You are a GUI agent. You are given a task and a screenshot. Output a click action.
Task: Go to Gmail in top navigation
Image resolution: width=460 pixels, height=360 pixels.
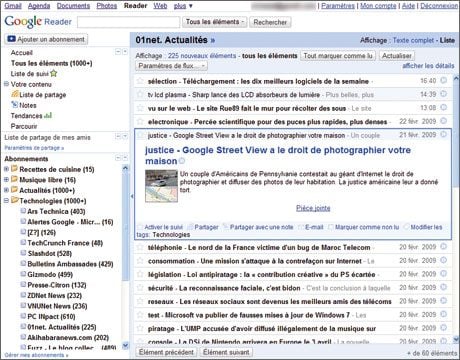click(13, 6)
